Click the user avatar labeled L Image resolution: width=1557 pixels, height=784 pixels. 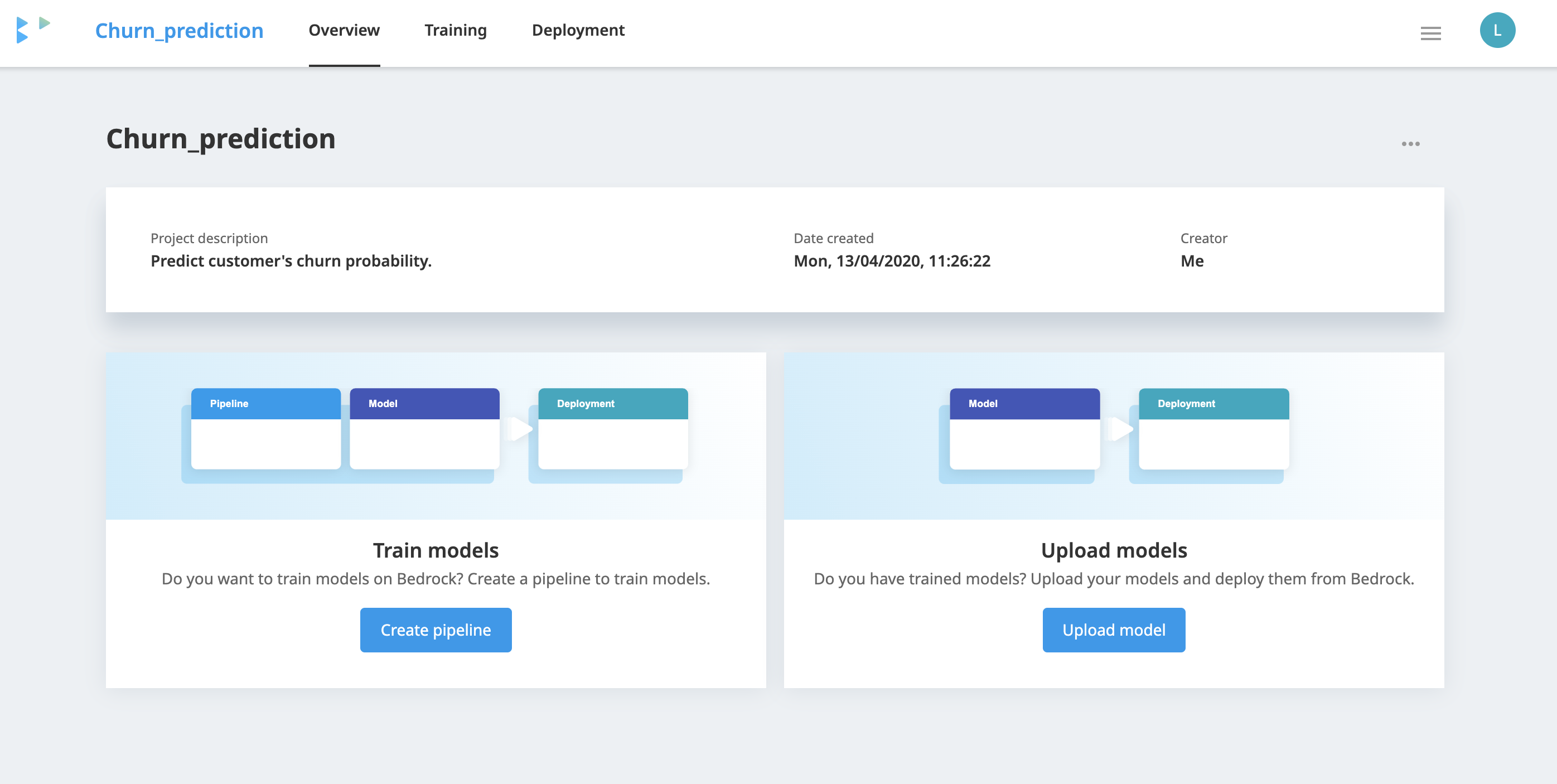[1497, 30]
